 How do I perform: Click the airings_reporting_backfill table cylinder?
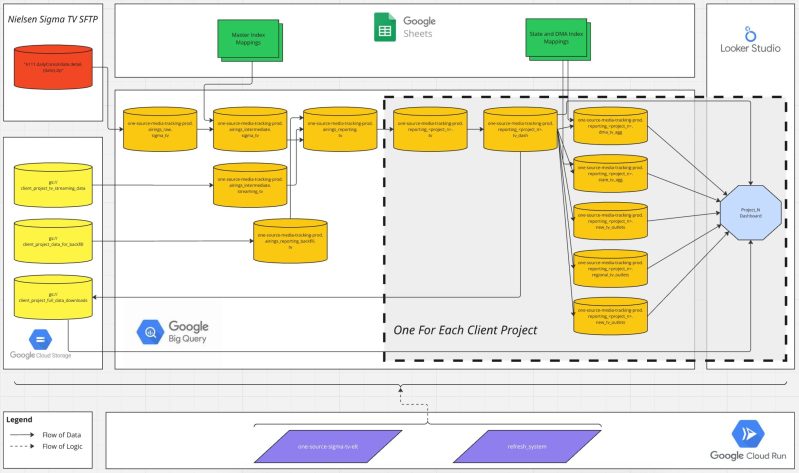pyautogui.click(x=289, y=241)
